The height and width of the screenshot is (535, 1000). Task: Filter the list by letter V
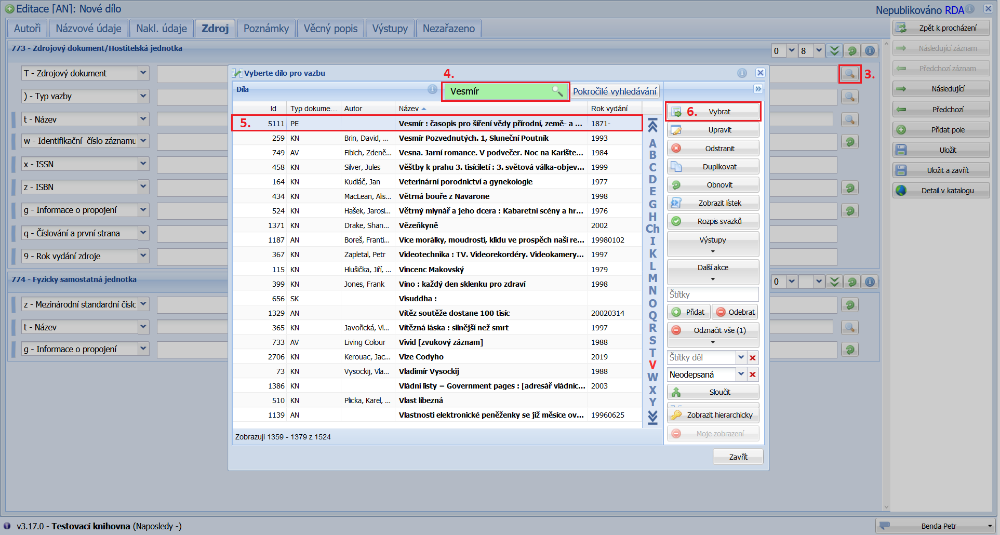[x=653, y=364]
